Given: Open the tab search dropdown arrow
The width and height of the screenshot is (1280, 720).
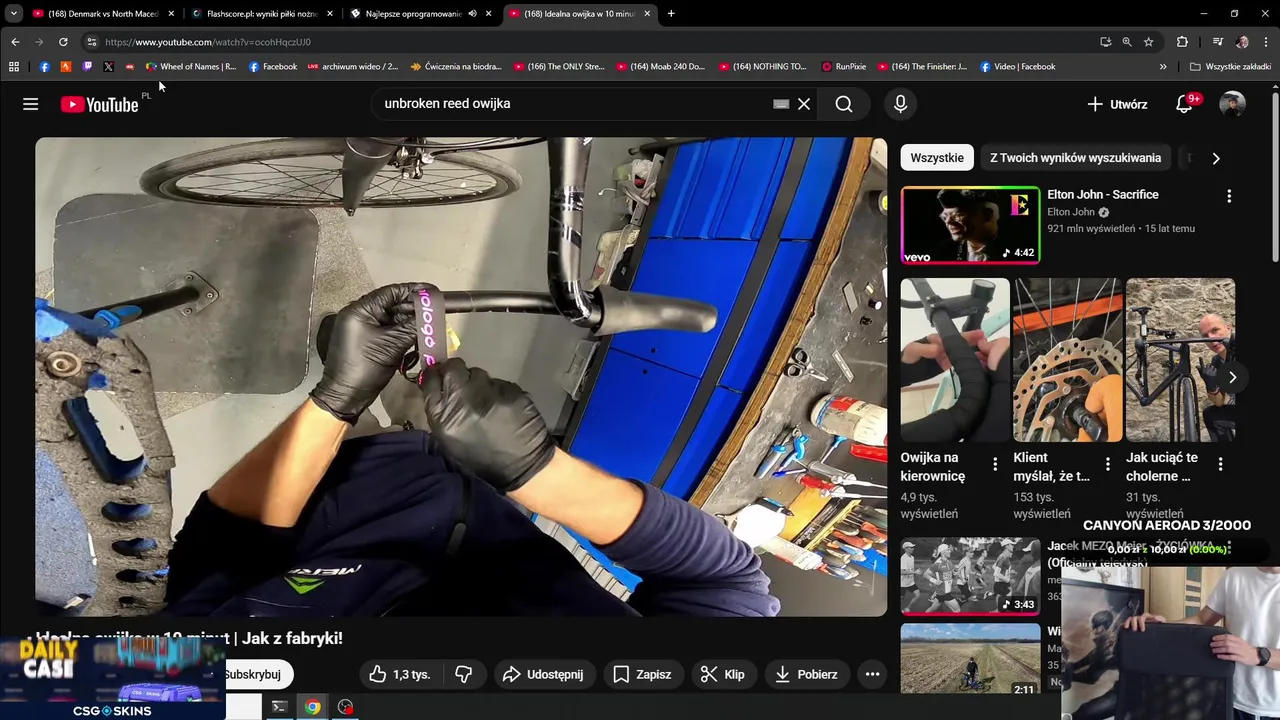Looking at the screenshot, I should (x=14, y=14).
